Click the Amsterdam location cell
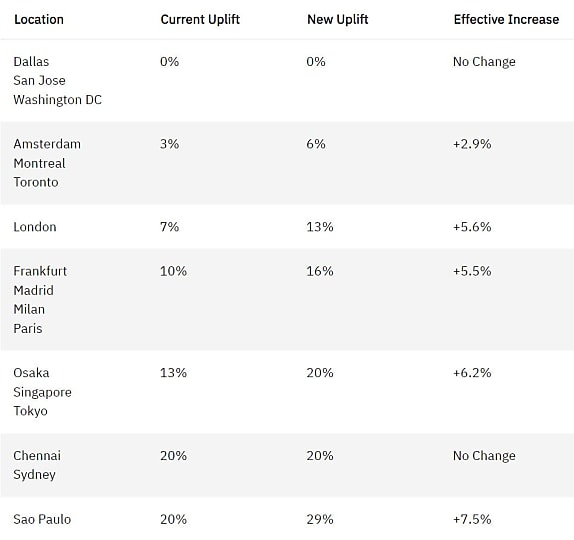 (x=47, y=144)
